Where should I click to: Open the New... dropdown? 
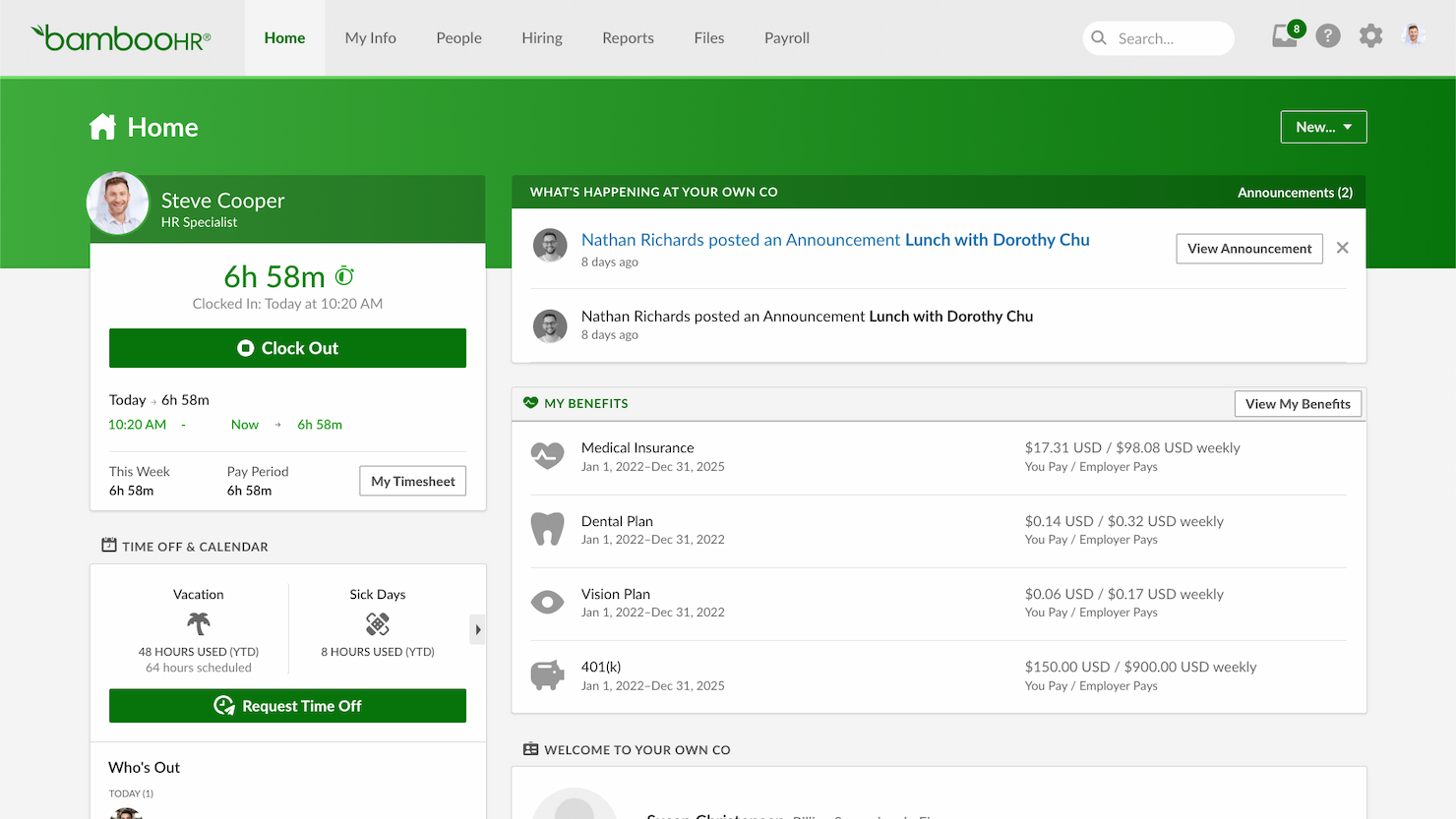[x=1323, y=126]
